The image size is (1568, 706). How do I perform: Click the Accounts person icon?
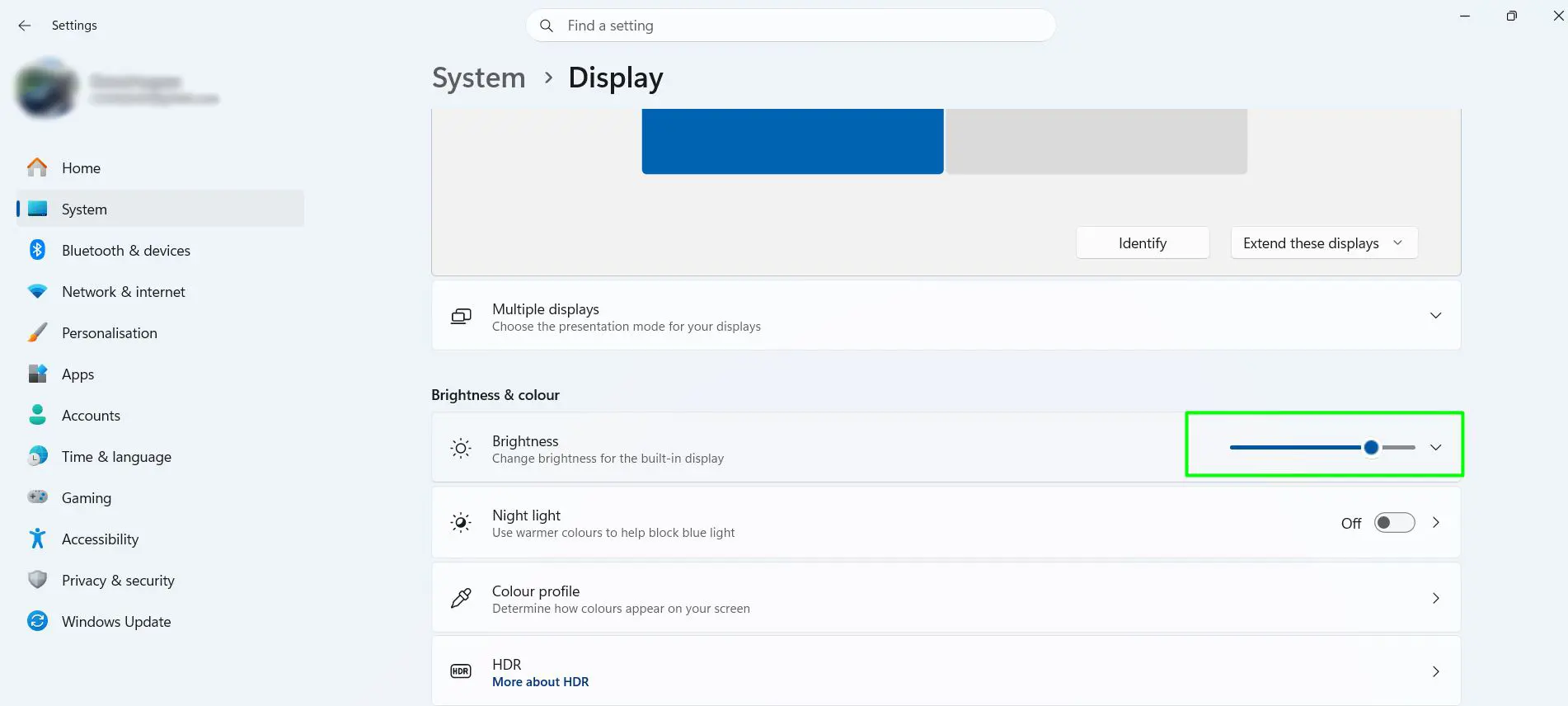(37, 415)
